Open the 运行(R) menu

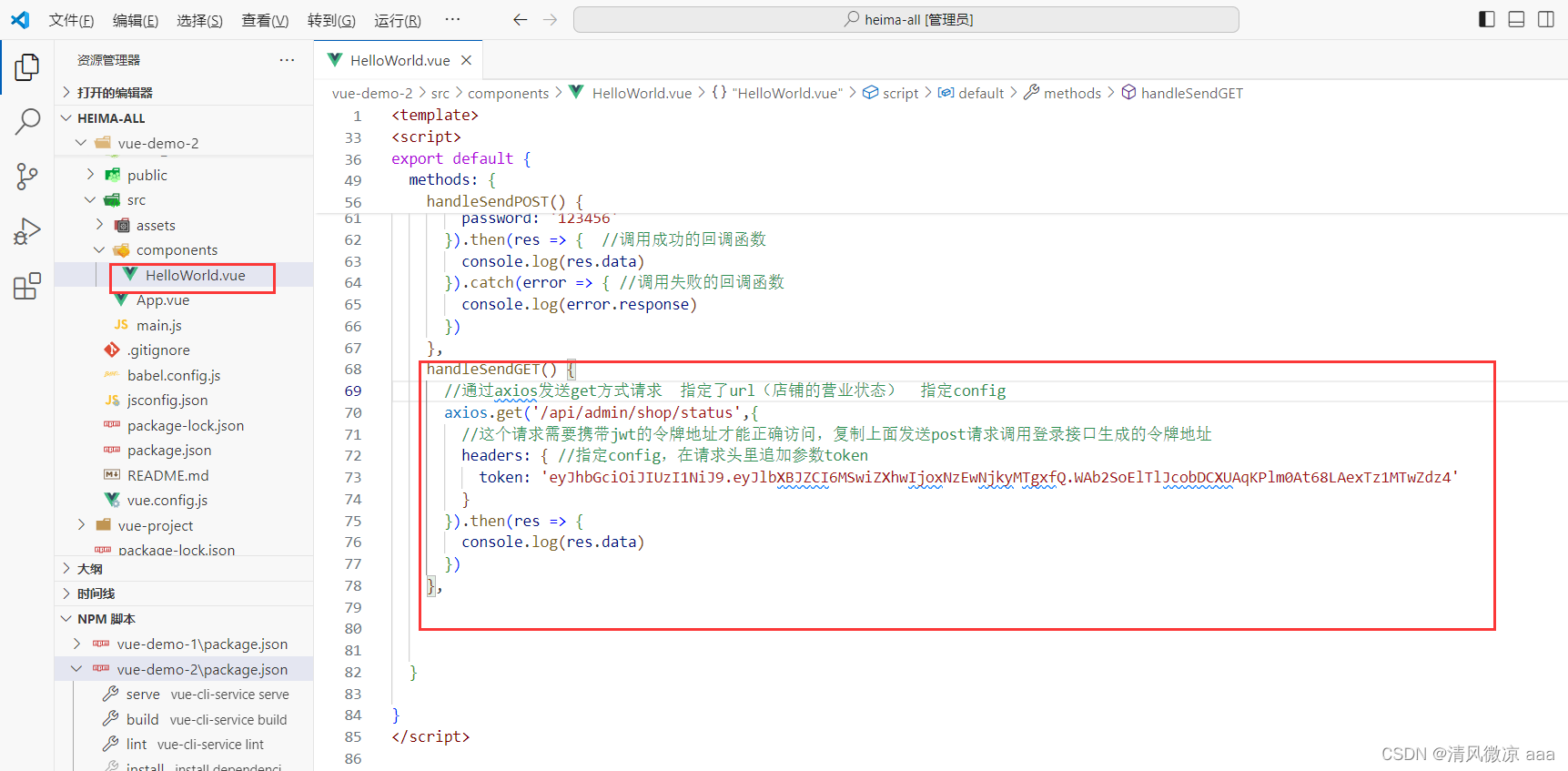[397, 20]
